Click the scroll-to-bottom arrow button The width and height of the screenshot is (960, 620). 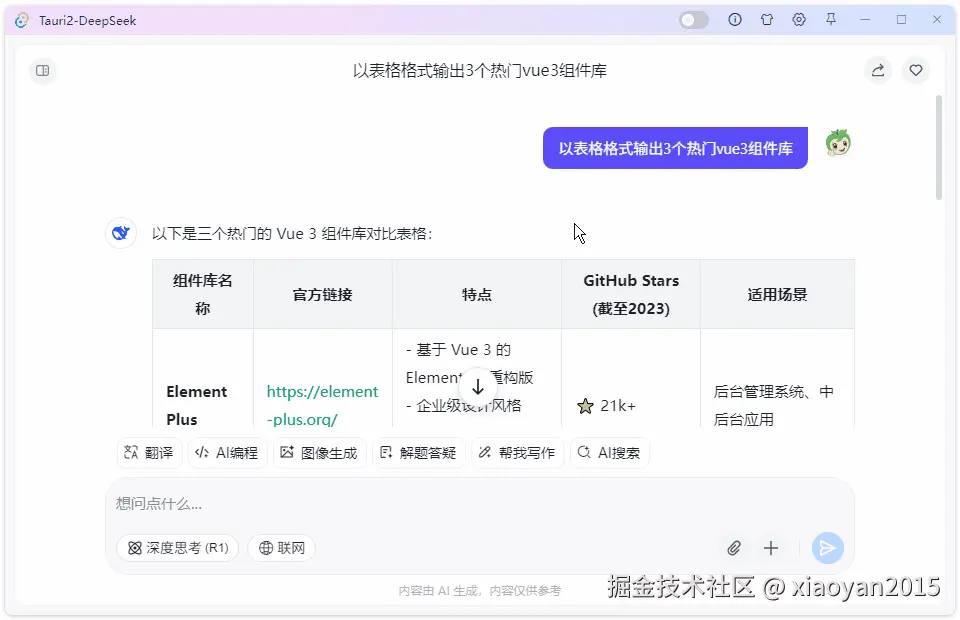tap(478, 386)
